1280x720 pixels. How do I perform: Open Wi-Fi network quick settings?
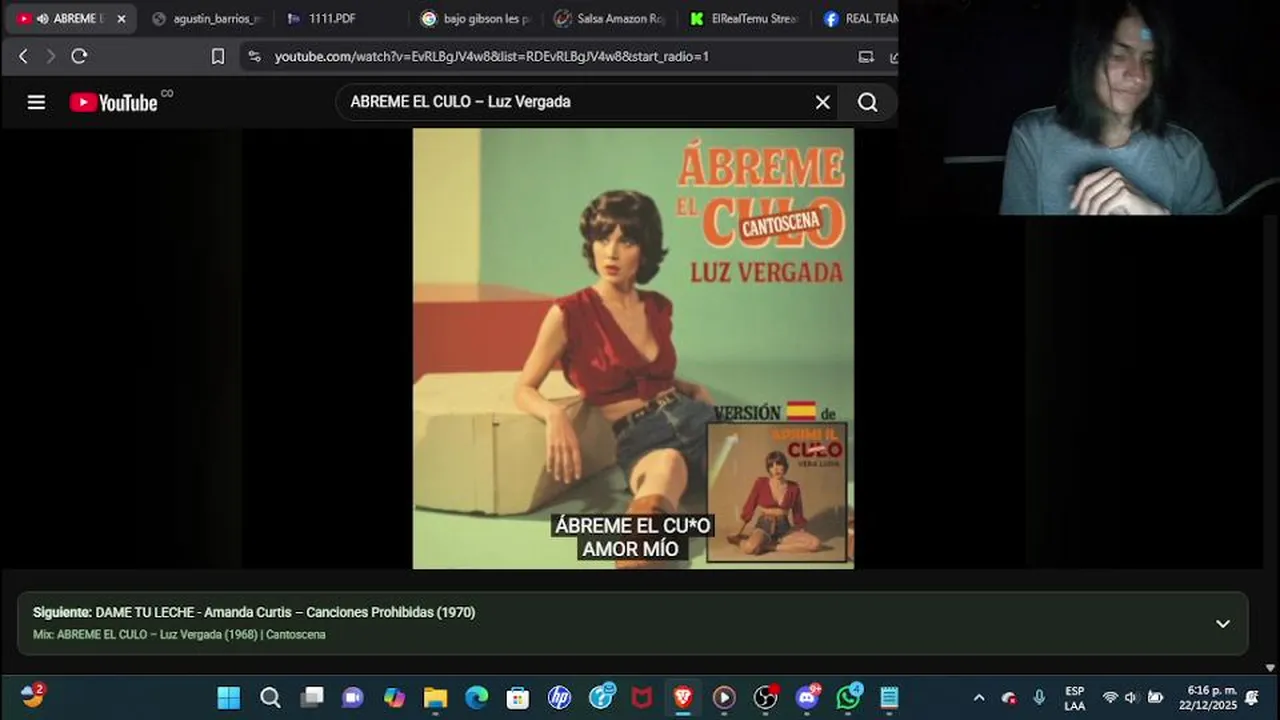pos(1110,697)
